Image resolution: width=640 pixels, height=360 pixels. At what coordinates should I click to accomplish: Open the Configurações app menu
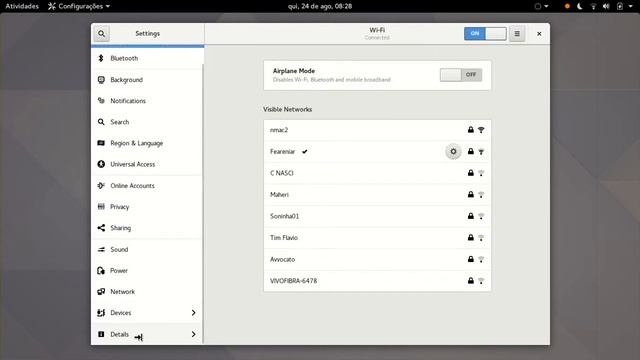[79, 6]
